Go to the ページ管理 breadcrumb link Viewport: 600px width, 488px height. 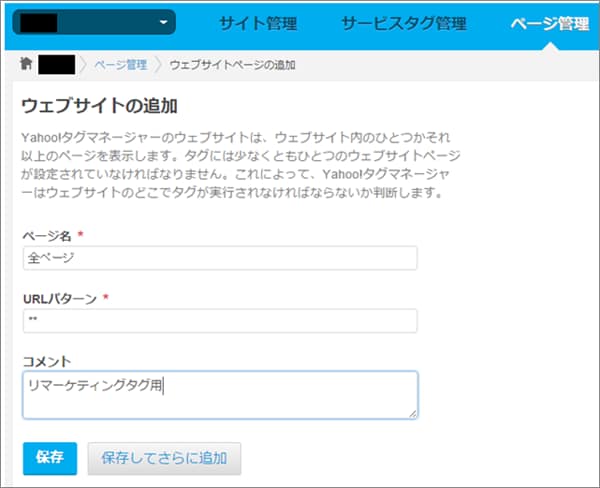(x=120, y=65)
